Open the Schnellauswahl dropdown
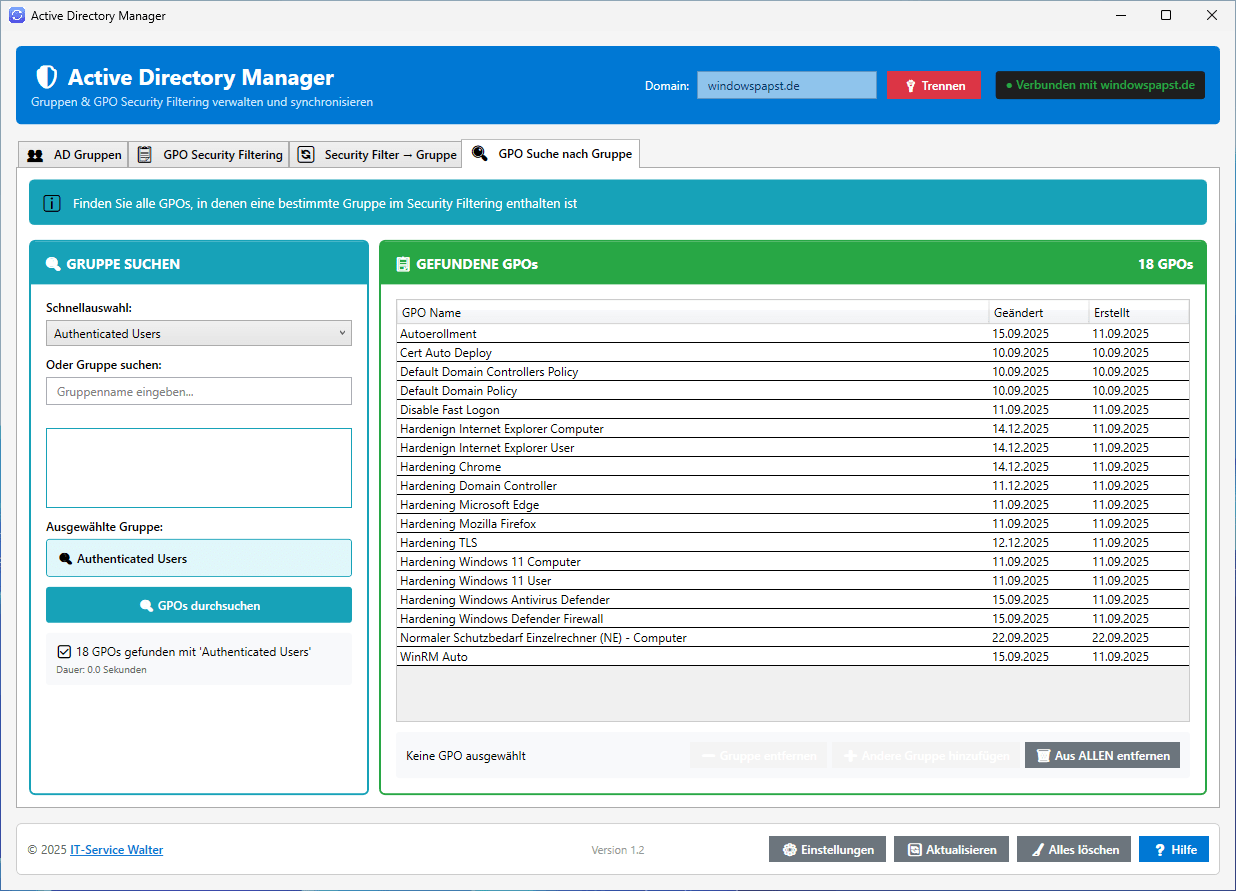The height and width of the screenshot is (891, 1236). [x=198, y=333]
